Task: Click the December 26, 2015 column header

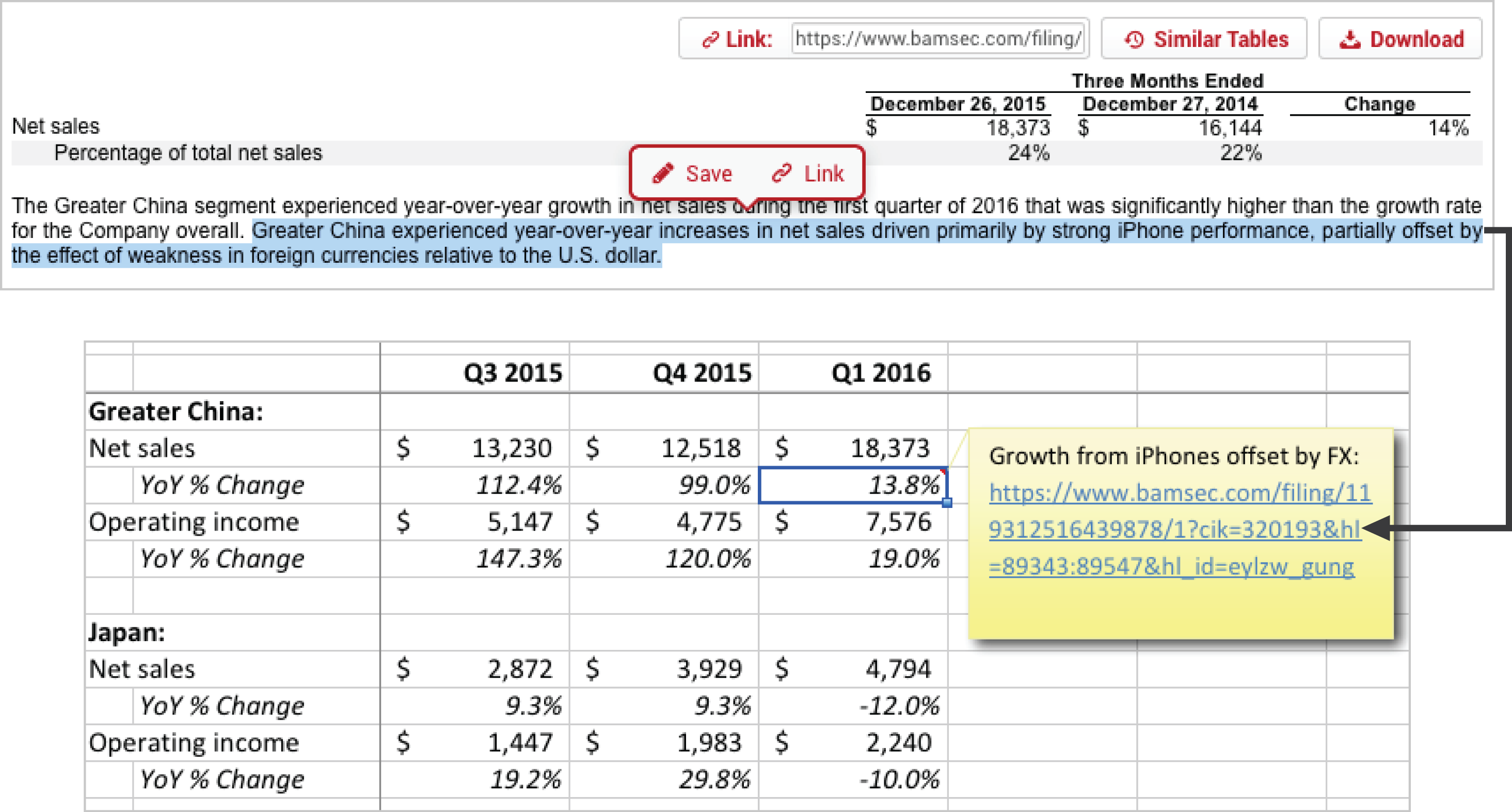Action: (958, 104)
